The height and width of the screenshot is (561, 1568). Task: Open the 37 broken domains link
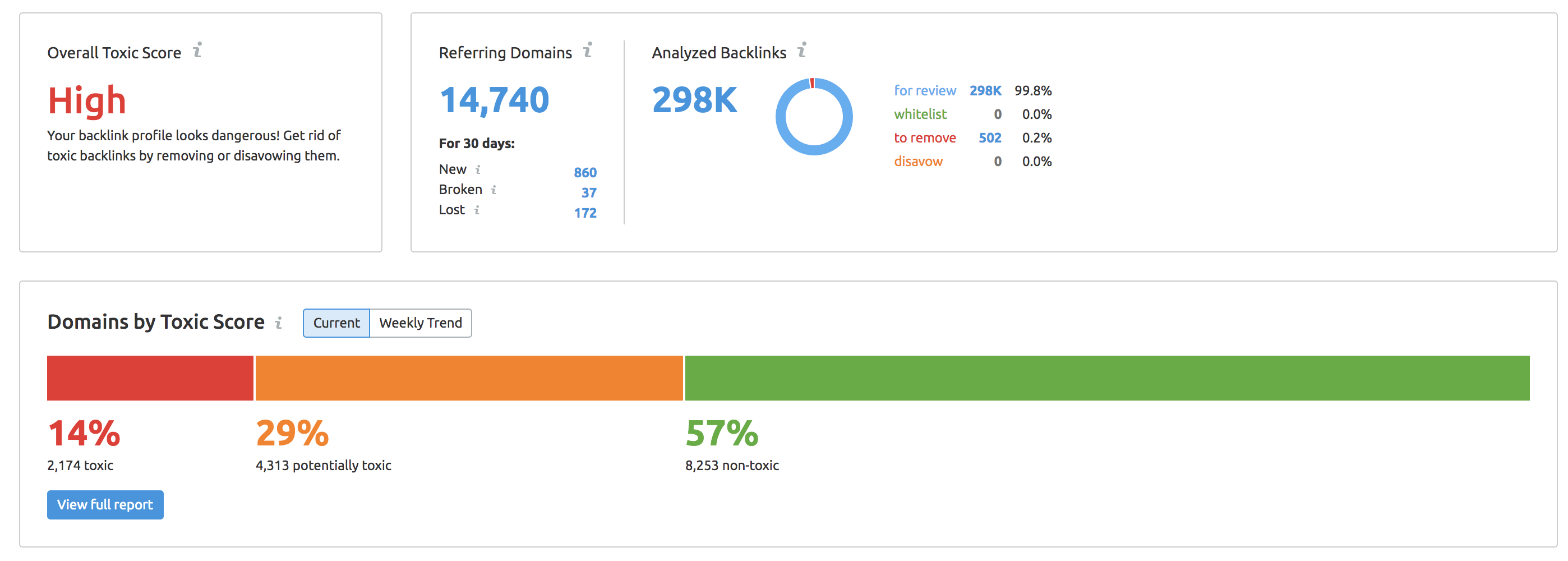[x=588, y=193]
